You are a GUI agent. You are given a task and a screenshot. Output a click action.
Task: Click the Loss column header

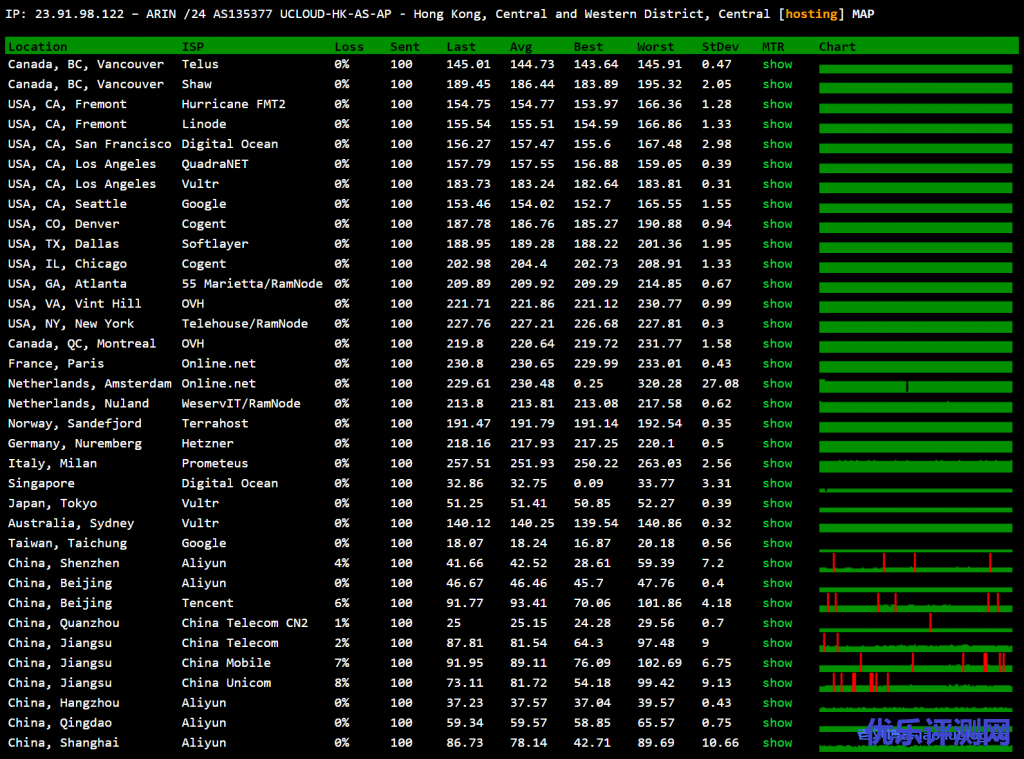[349, 47]
